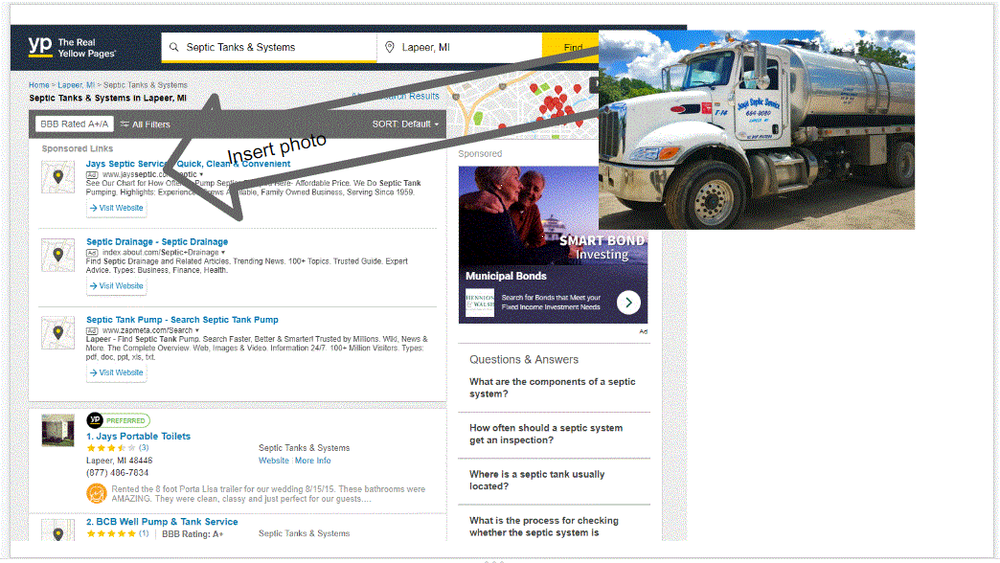Click map pin thumbnail for Jays Septic Service

(58, 177)
